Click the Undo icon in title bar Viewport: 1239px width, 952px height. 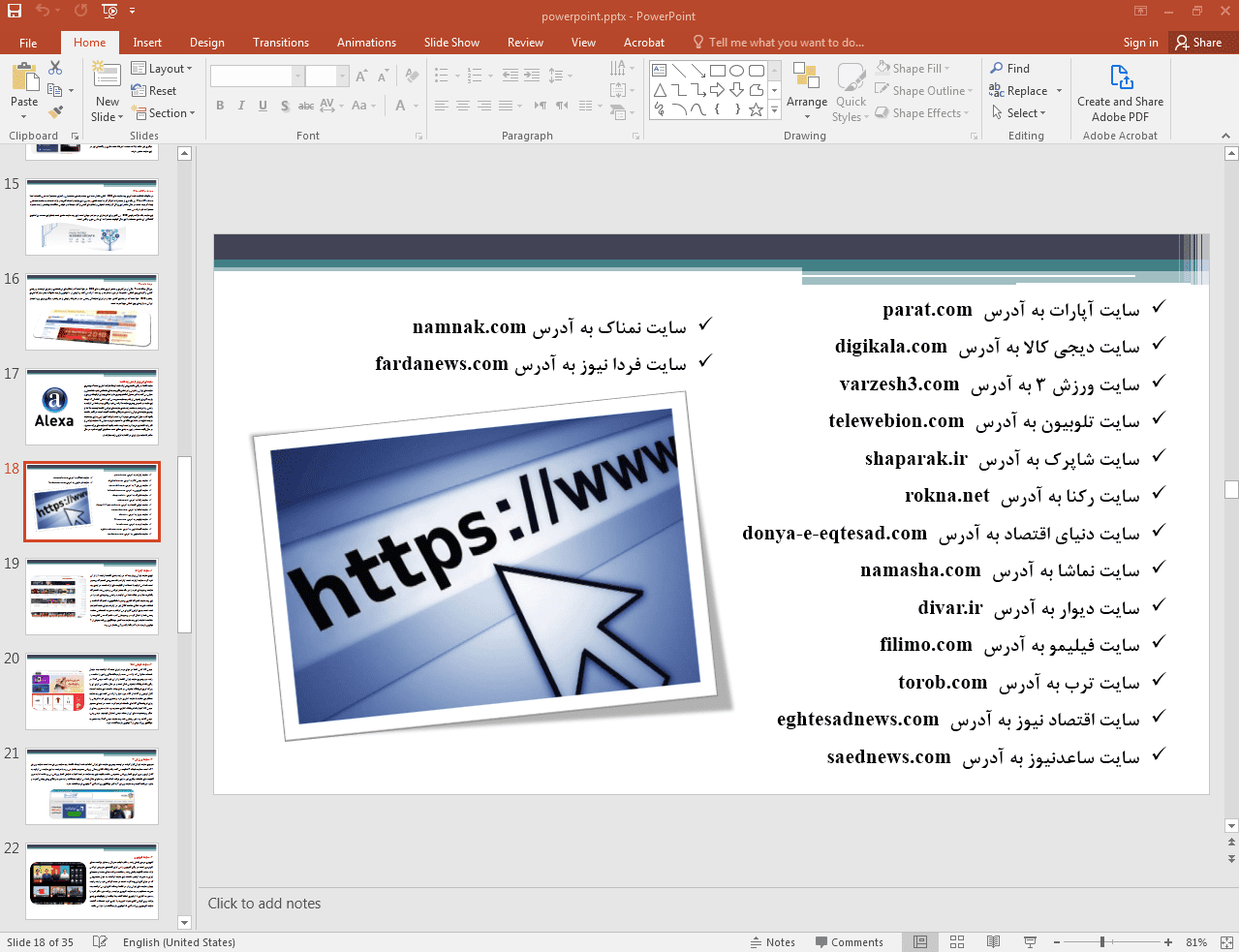[42, 11]
